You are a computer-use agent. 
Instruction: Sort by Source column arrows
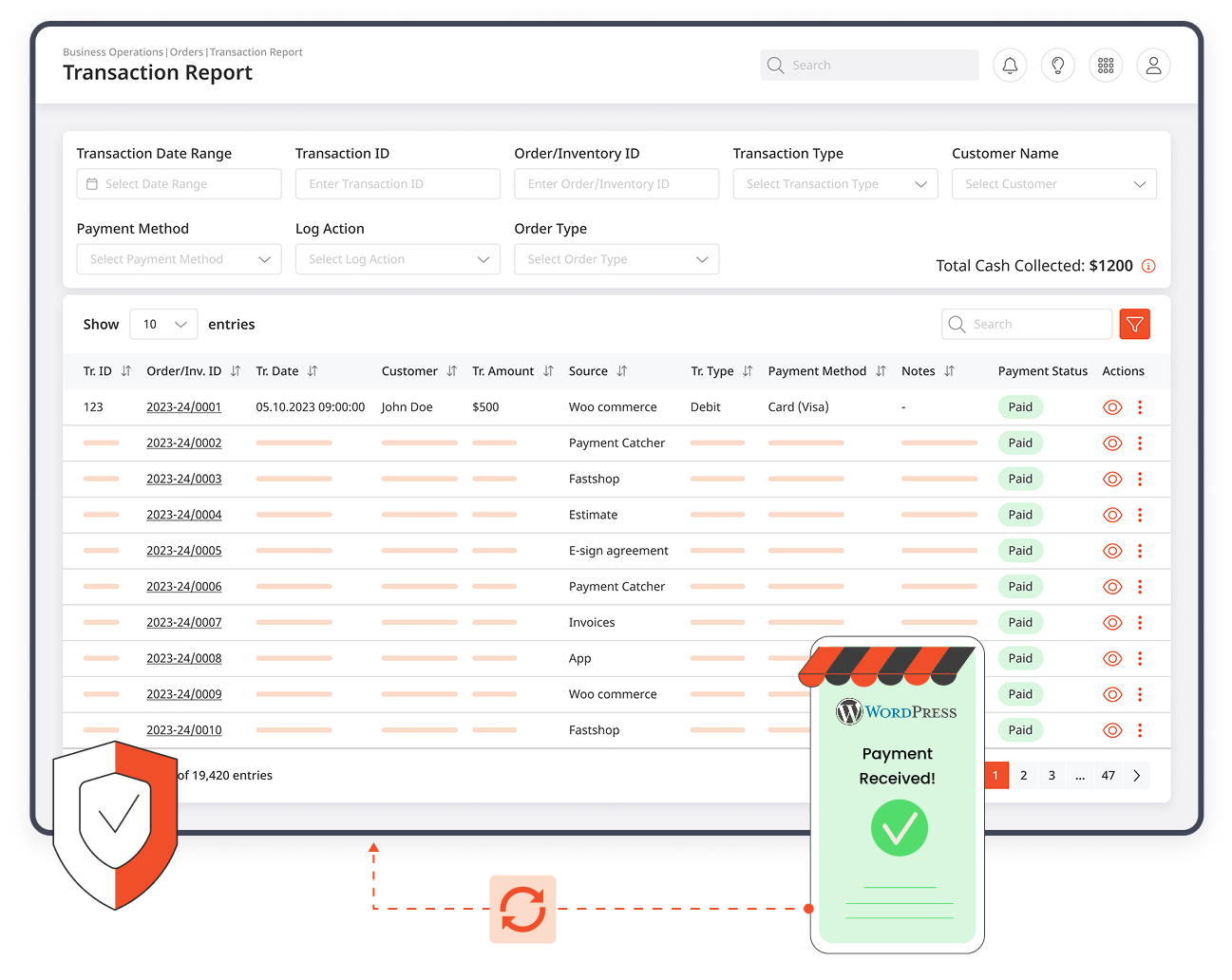pos(622,371)
